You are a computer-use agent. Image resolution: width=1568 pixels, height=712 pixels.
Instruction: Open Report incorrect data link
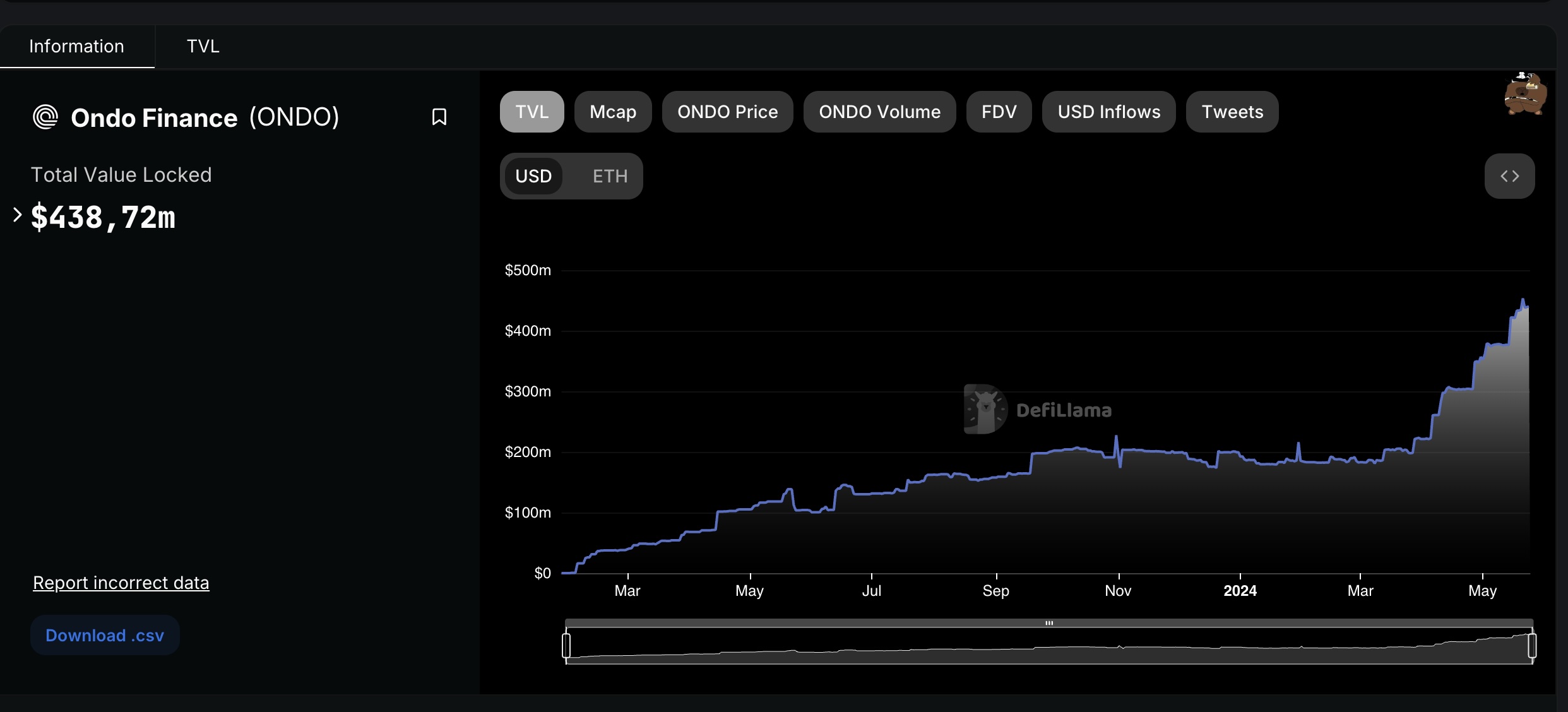click(121, 583)
